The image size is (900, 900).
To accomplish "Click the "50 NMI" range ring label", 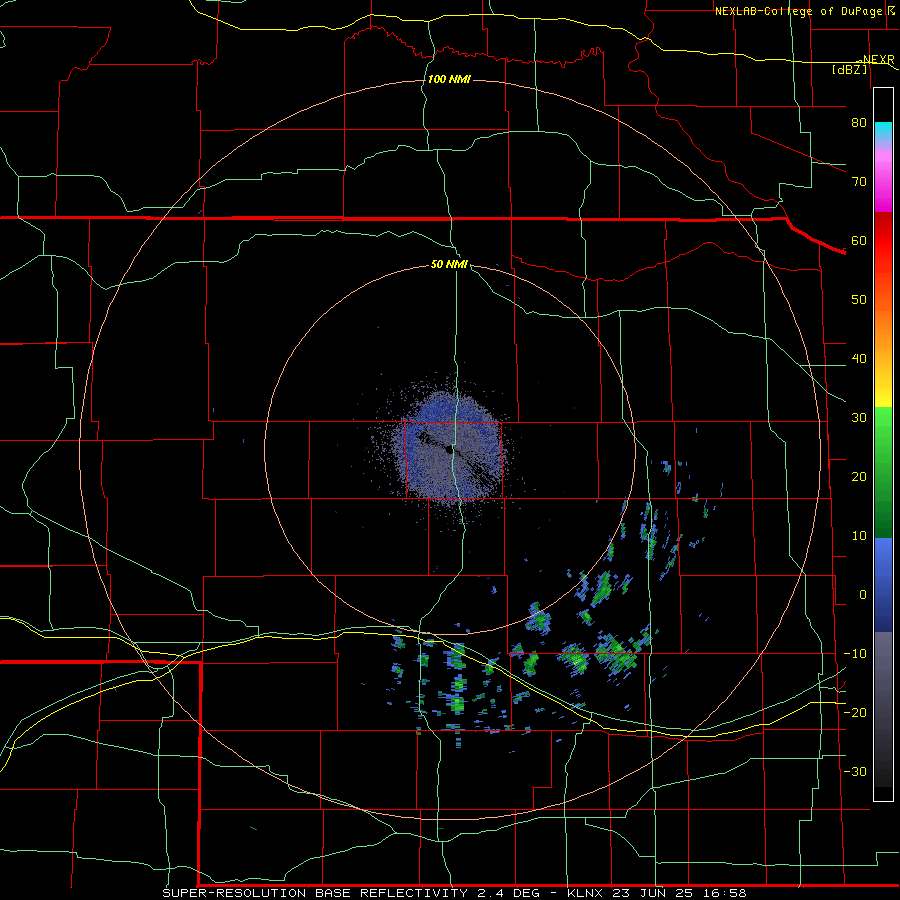I will 449,265.
